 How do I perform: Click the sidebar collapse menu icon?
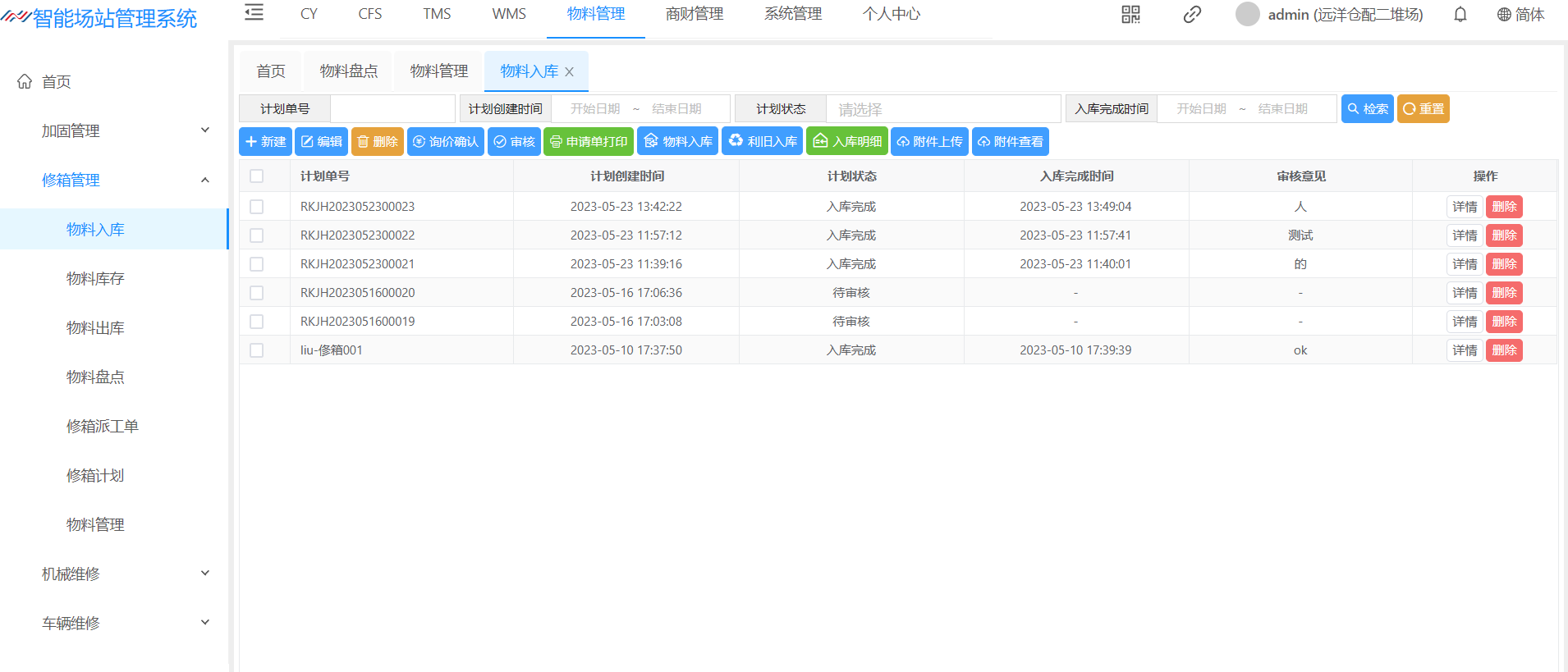[x=254, y=13]
